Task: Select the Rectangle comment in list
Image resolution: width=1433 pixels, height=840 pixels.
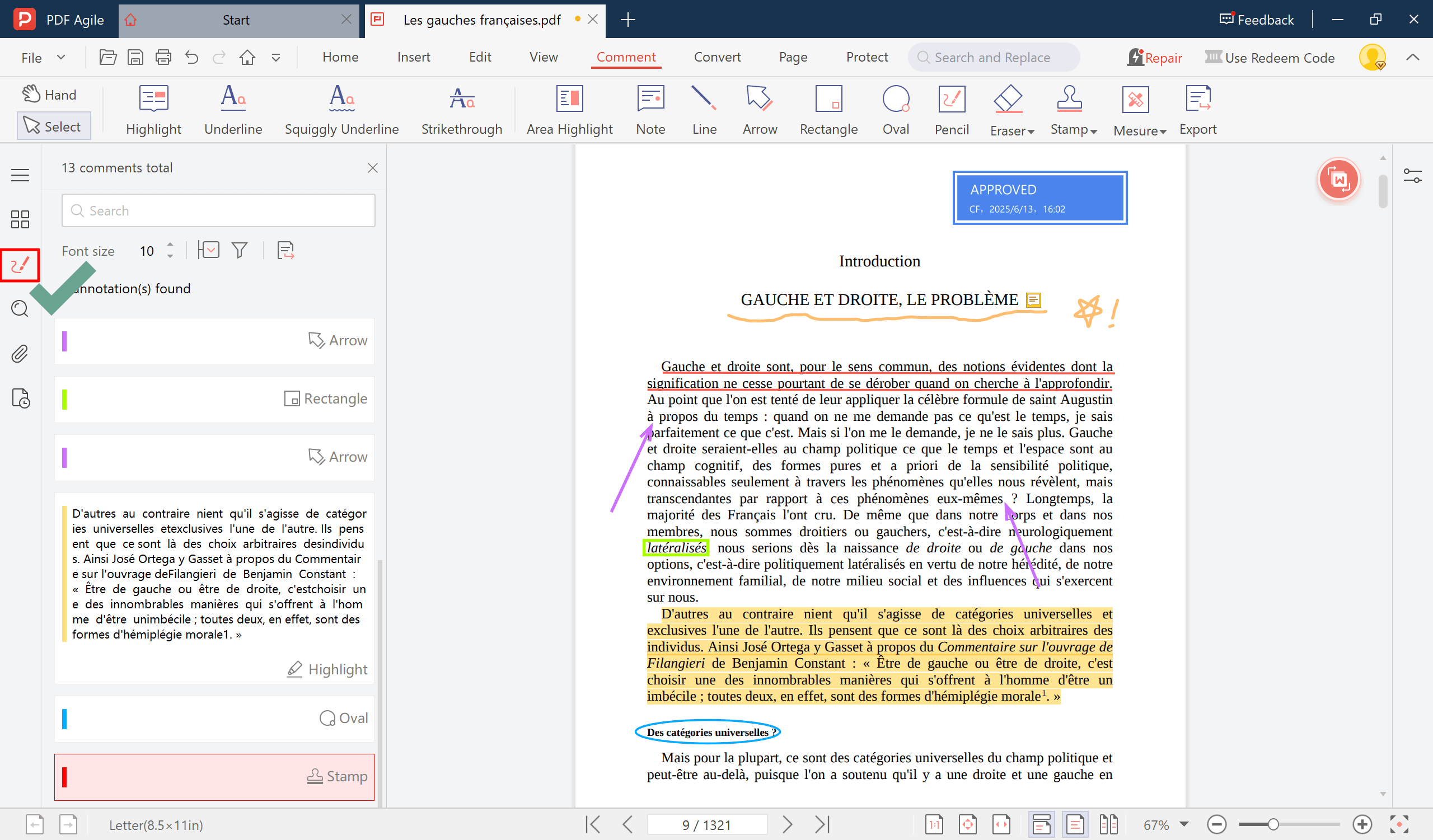Action: click(214, 399)
